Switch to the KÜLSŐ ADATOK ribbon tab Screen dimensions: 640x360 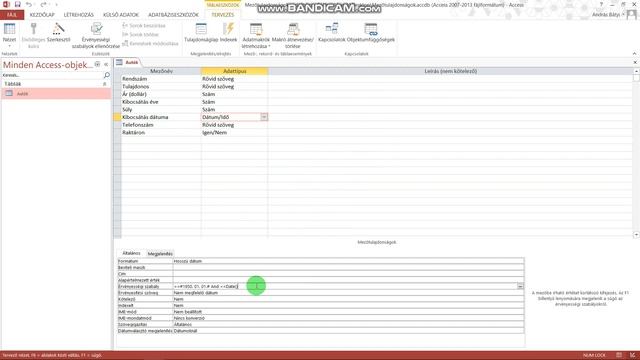point(121,15)
